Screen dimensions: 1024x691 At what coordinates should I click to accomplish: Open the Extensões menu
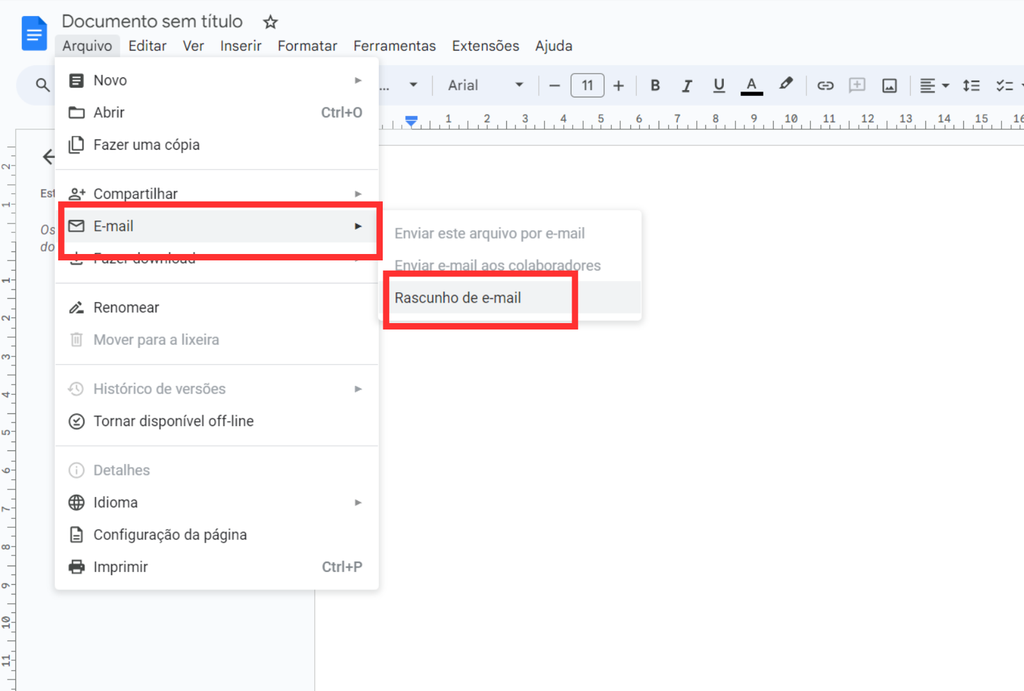pyautogui.click(x=485, y=46)
